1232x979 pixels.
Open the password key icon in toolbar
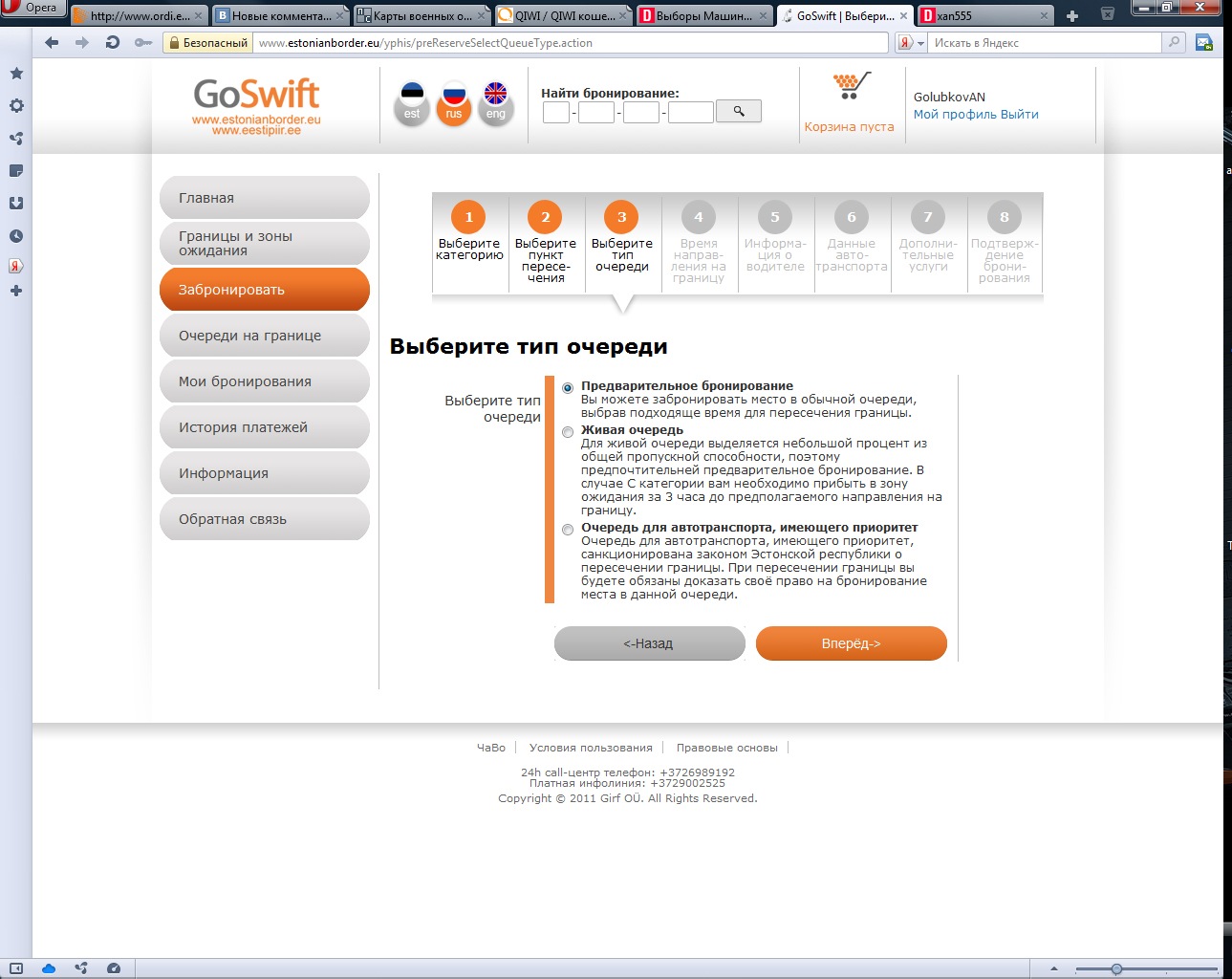pyautogui.click(x=143, y=43)
